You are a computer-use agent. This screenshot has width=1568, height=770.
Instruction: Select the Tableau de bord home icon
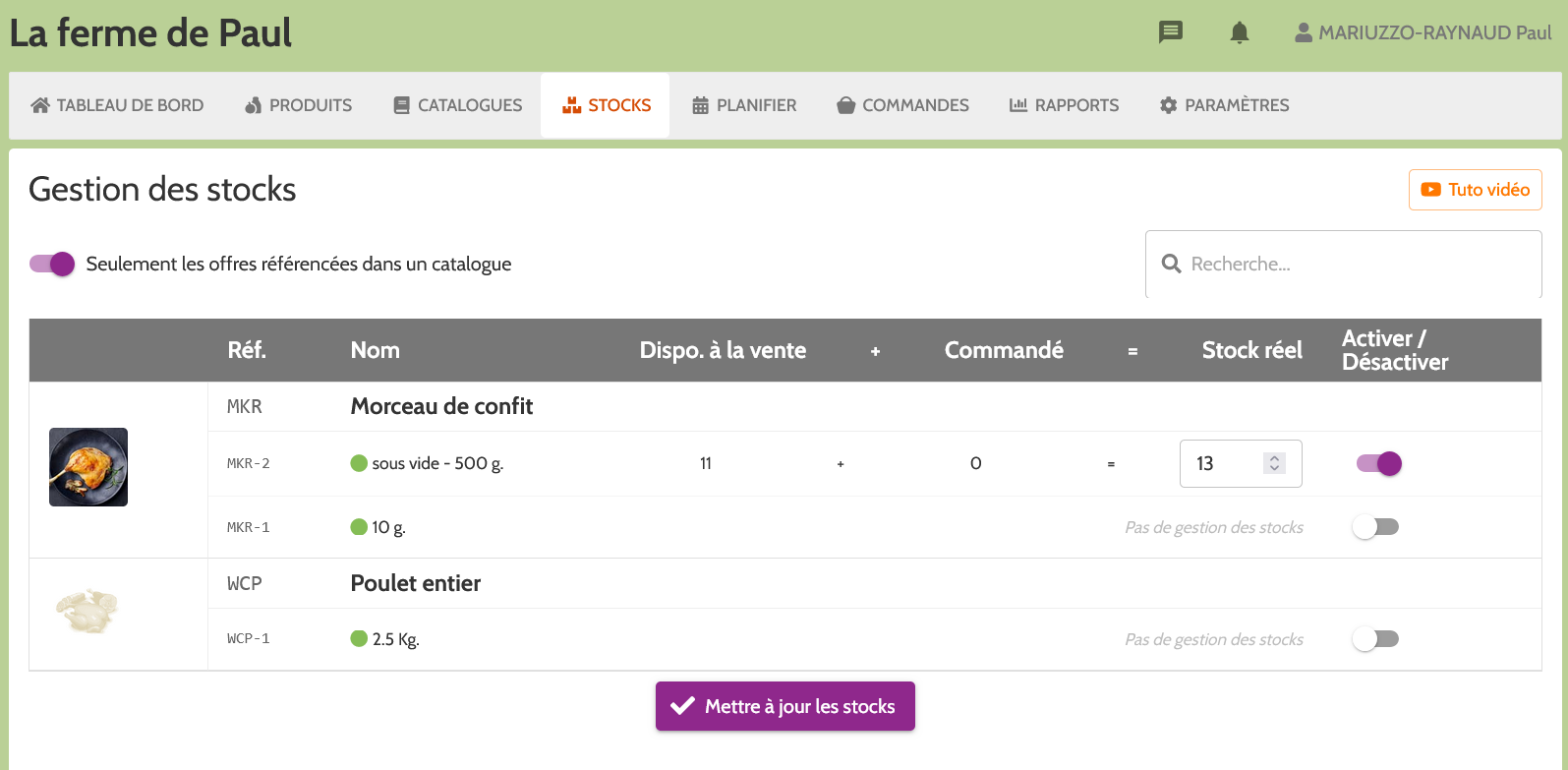pos(38,105)
